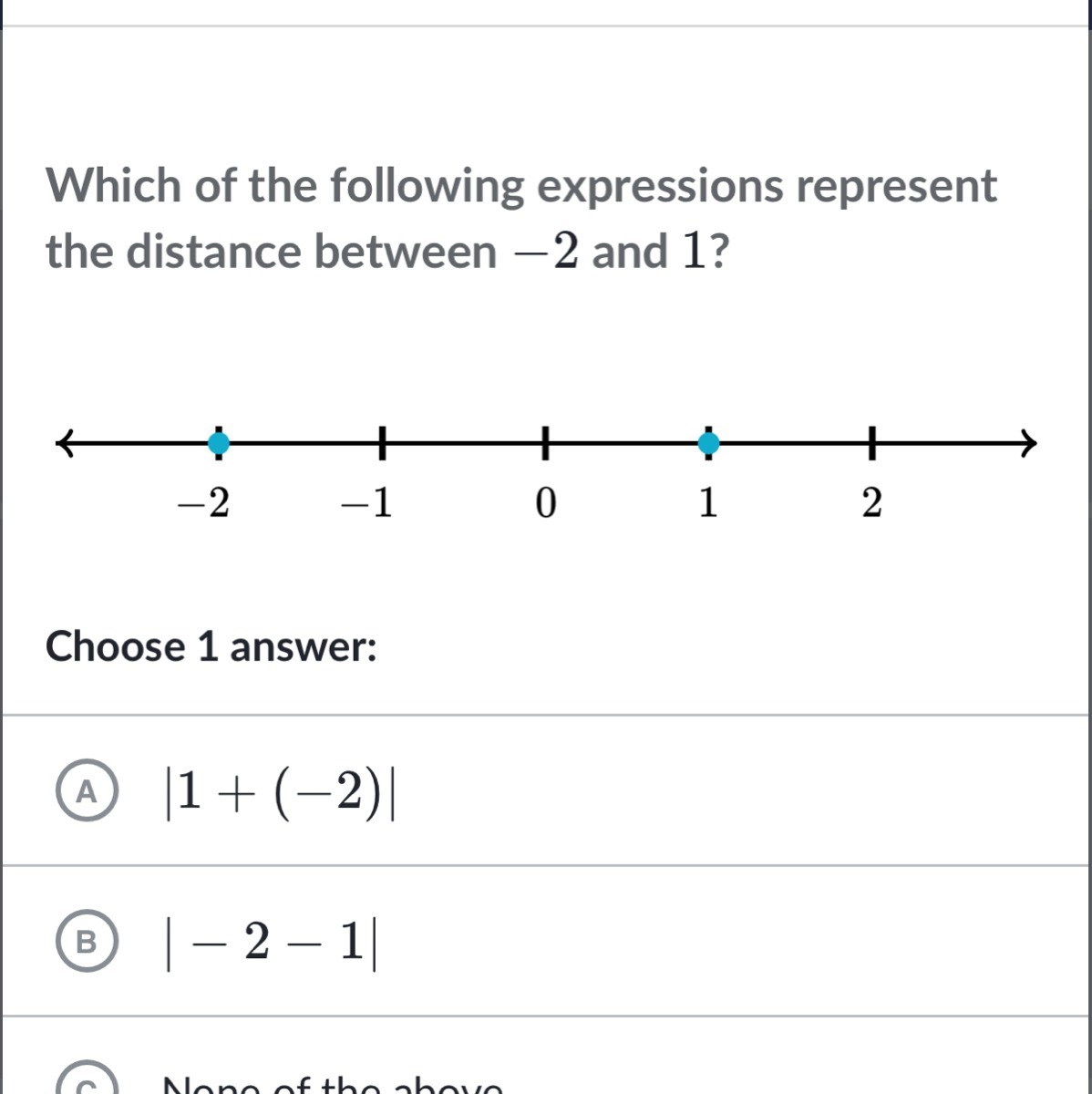The image size is (1092, 1094).
Task: Click the 2 label under the number line
Action: click(x=871, y=503)
